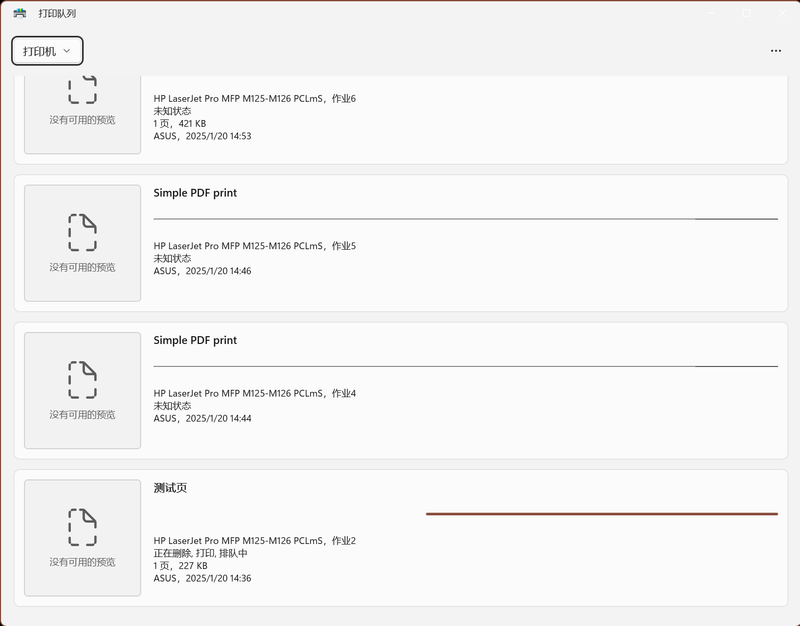Open the 打印机 dropdown

(x=47, y=50)
